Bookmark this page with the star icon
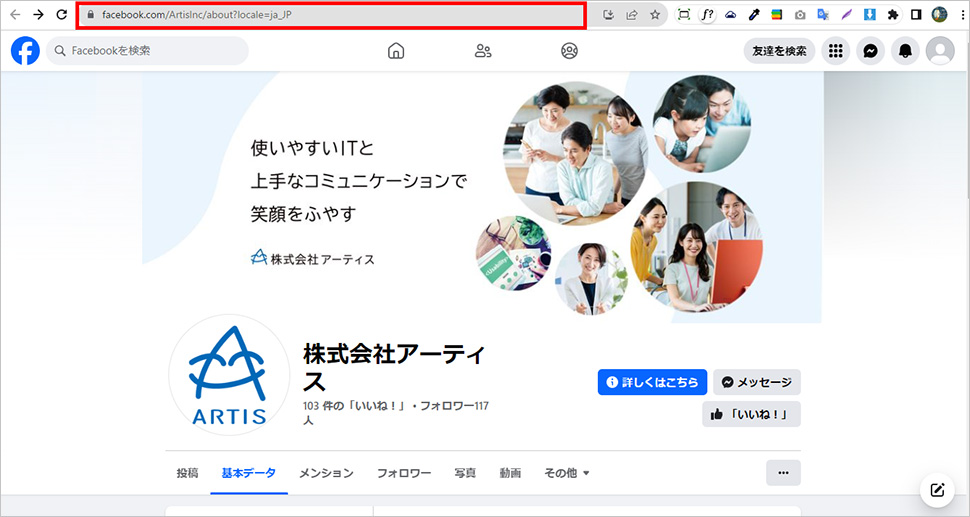Screen dimensions: 970x517 [655, 15]
